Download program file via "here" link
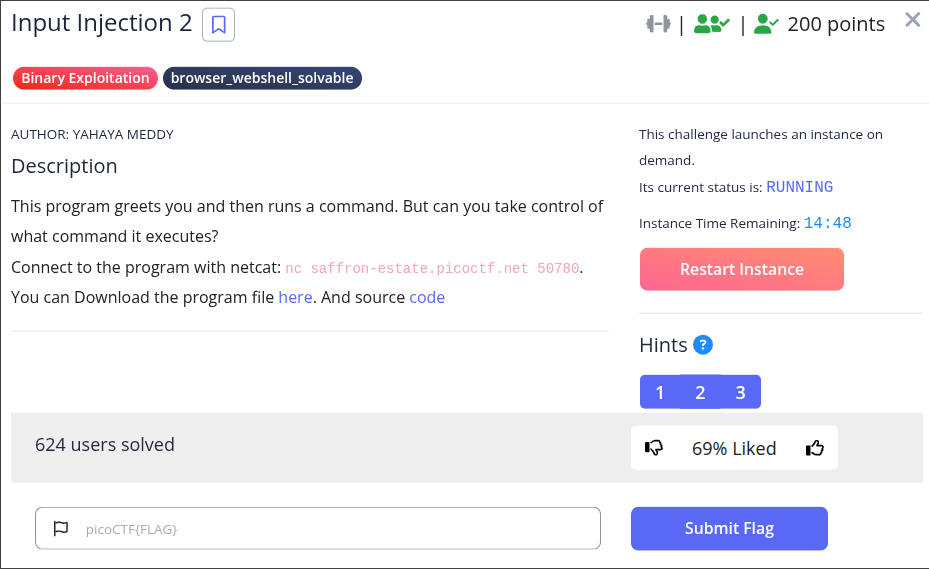Viewport: 929px width, 571px height. (295, 297)
